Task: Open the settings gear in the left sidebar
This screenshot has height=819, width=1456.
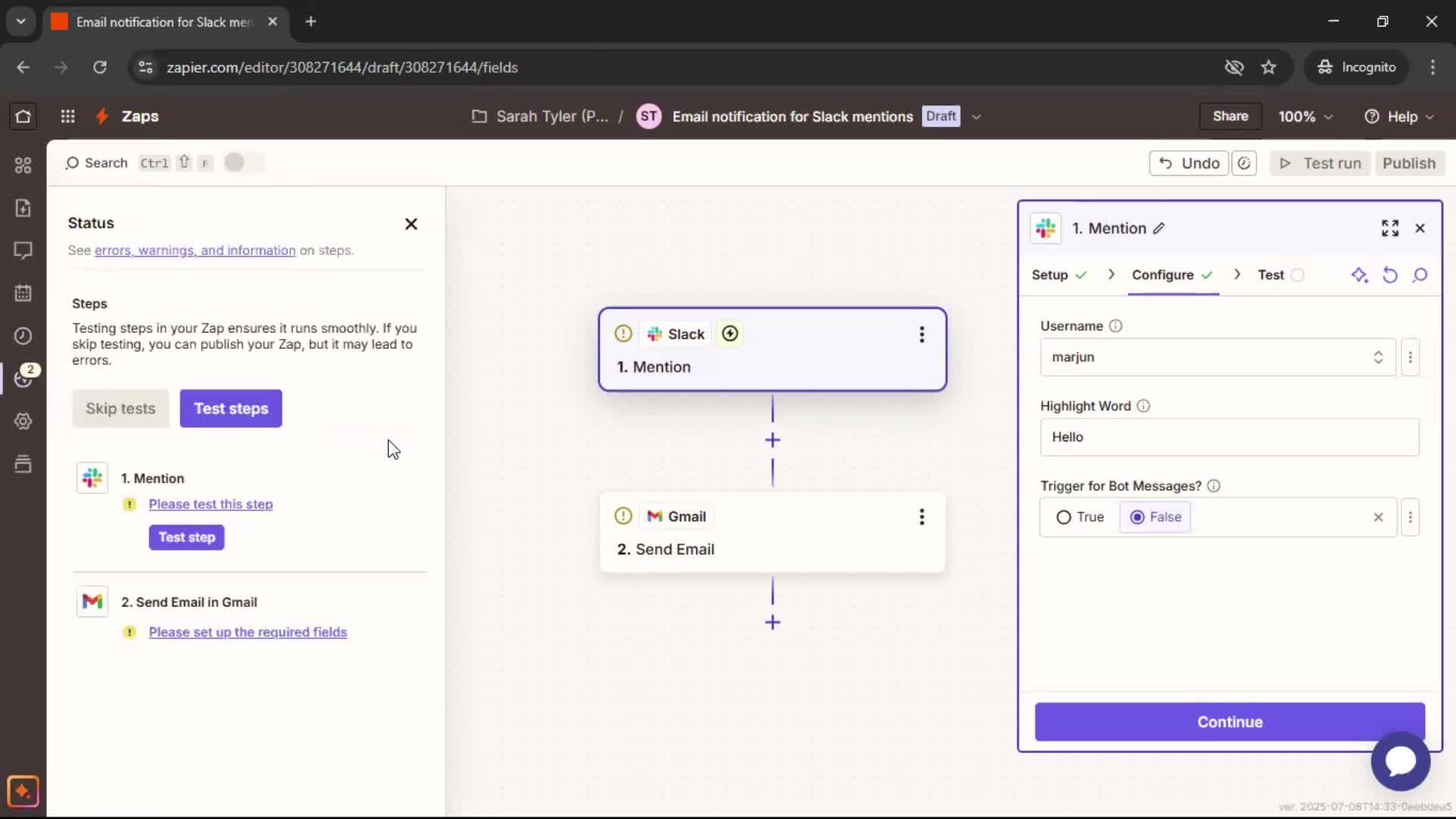Action: [23, 421]
